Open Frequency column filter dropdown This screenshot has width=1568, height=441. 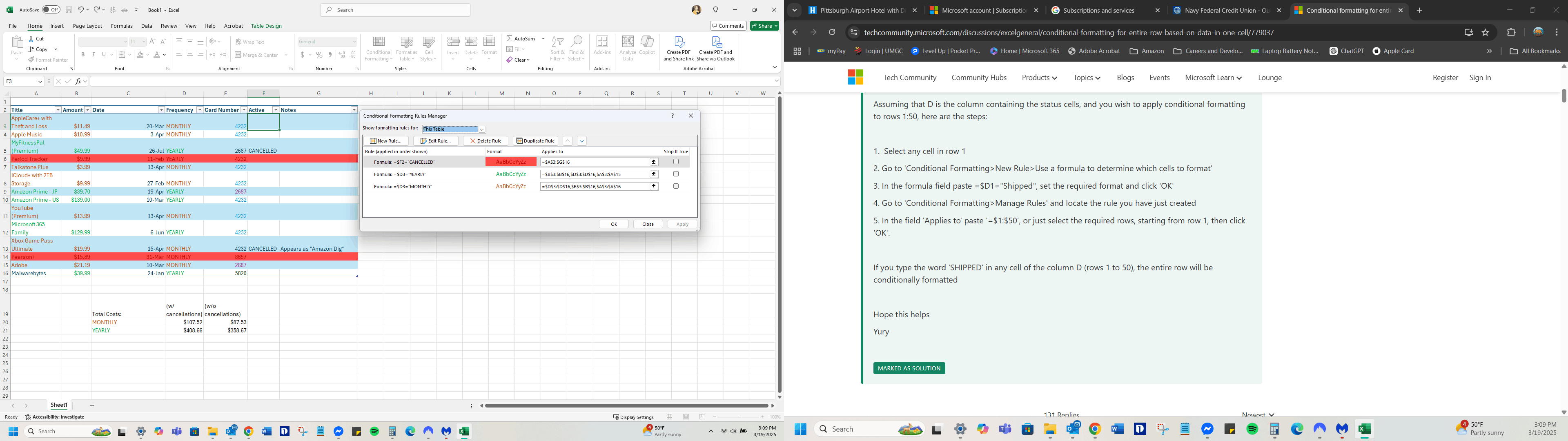[x=200, y=110]
